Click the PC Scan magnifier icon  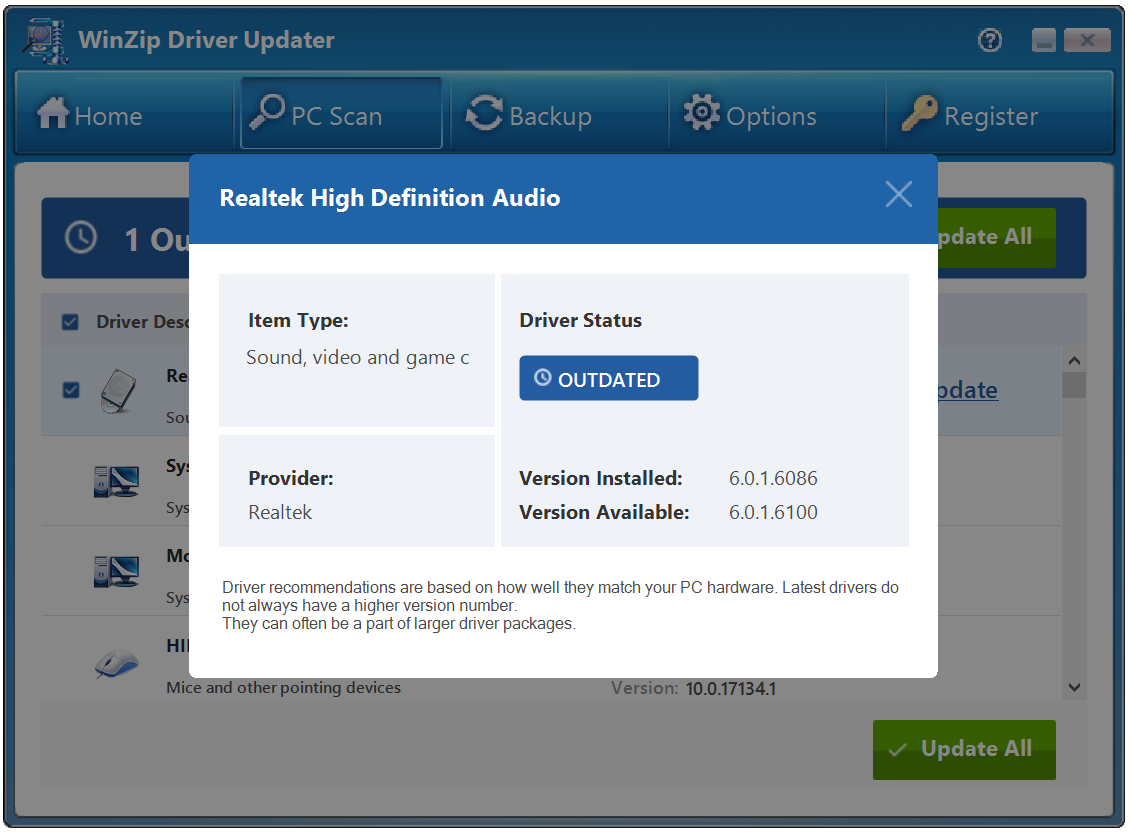point(267,113)
